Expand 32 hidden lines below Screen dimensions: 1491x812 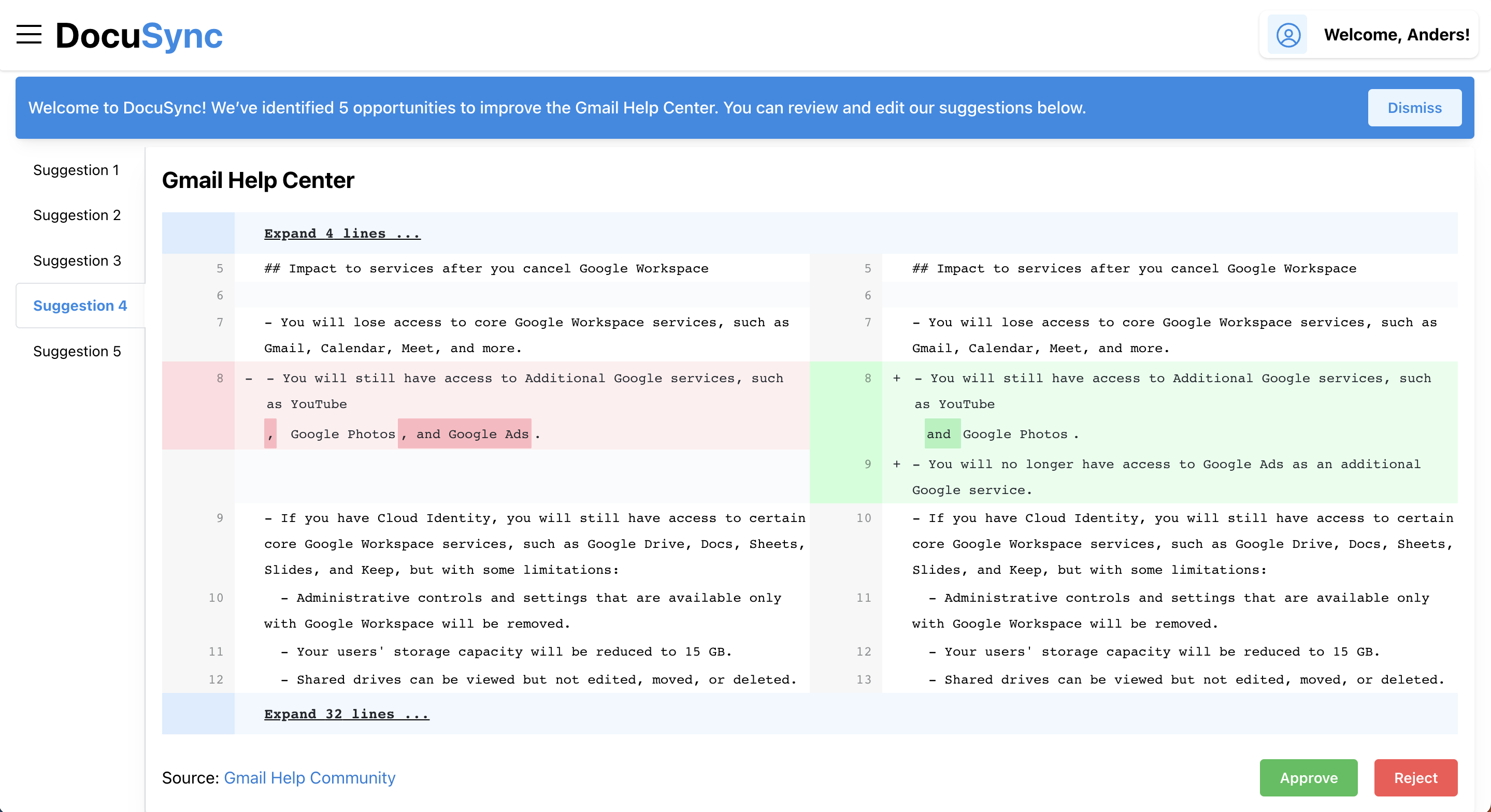click(347, 714)
